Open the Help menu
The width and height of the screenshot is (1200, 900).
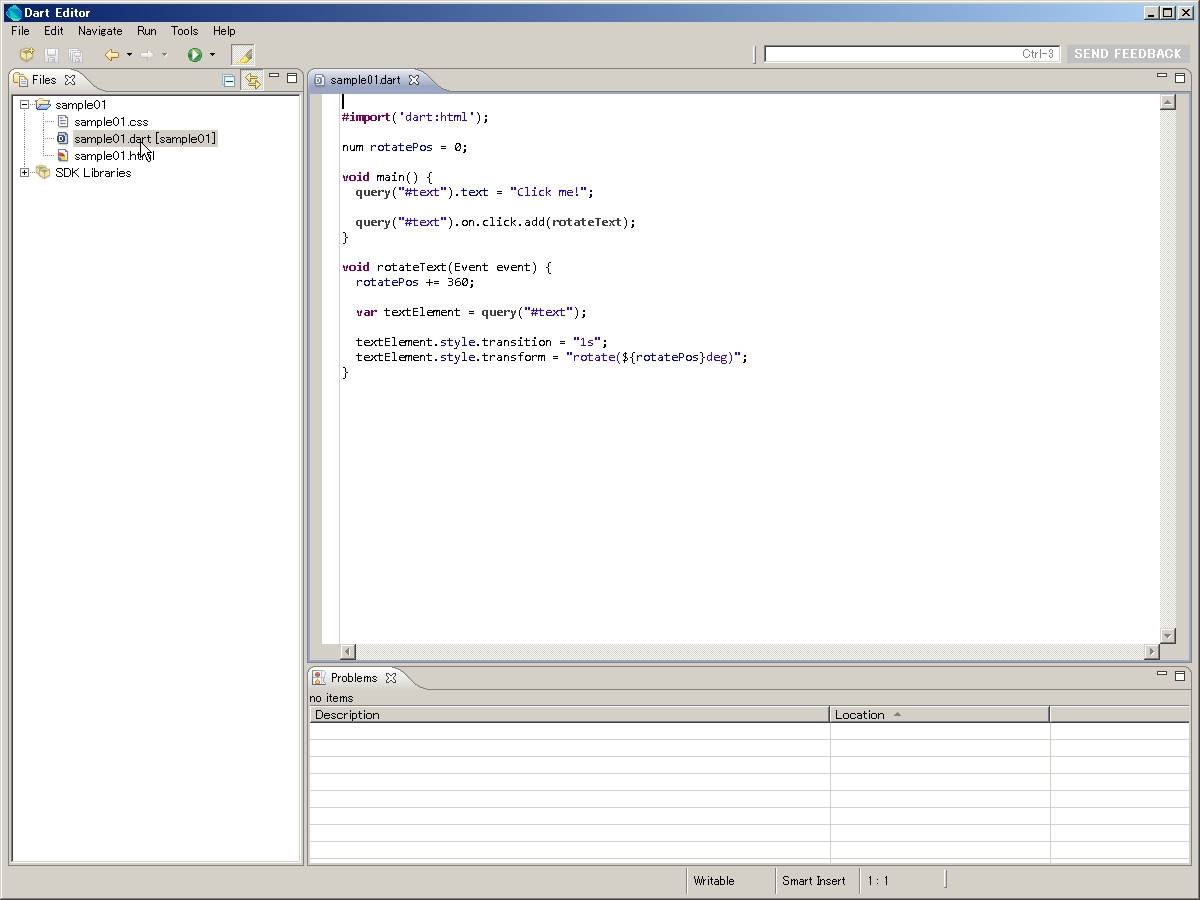coord(224,31)
